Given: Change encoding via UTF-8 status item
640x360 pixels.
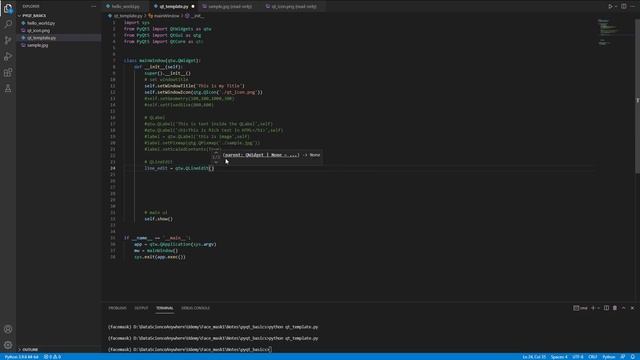Looking at the screenshot, I should tap(578, 357).
